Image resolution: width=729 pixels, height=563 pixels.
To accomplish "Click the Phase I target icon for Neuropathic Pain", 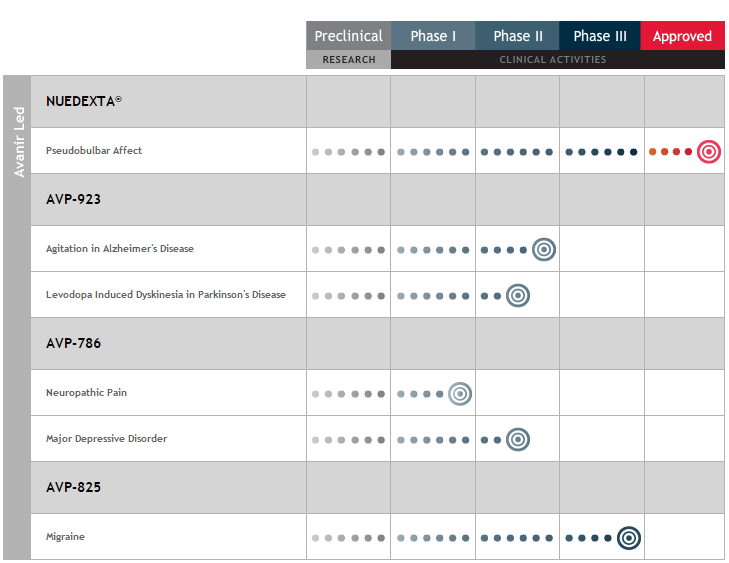I will 460,394.
